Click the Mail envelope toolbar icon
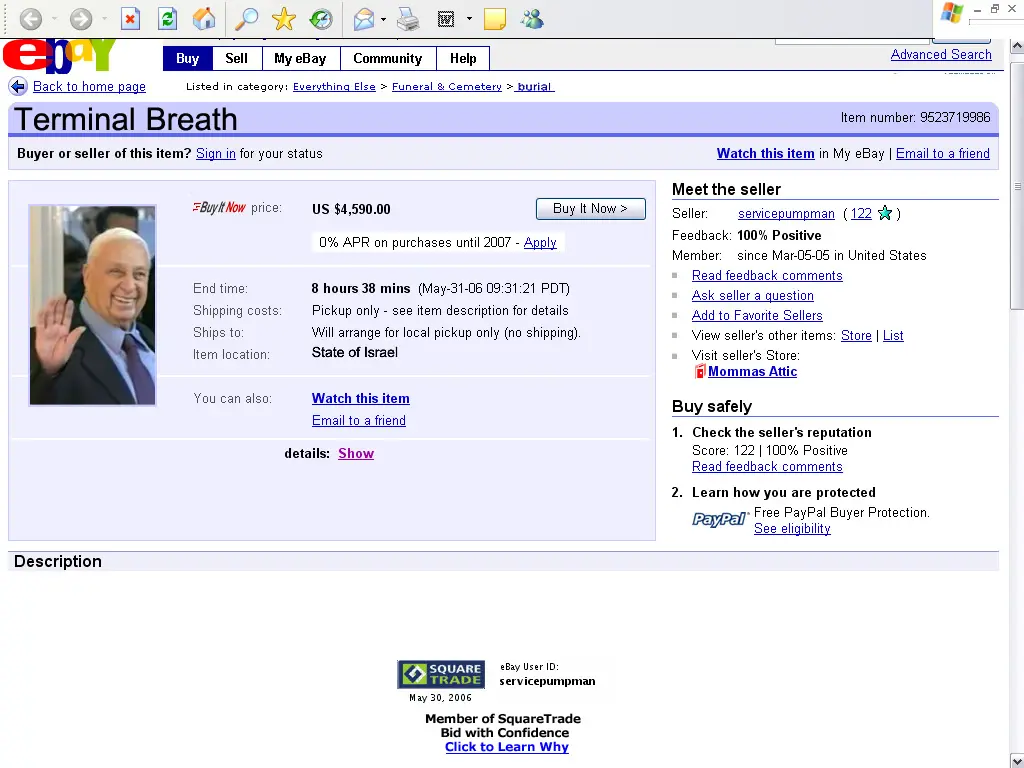The image size is (1024, 768). (x=364, y=20)
